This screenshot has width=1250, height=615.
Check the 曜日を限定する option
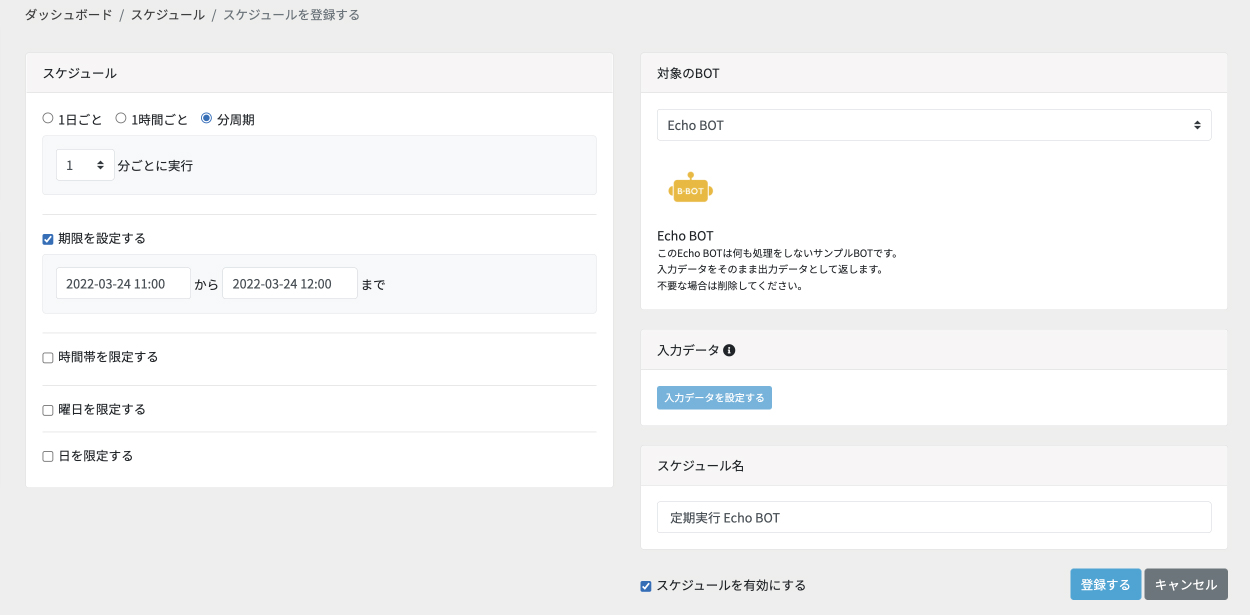tap(48, 410)
